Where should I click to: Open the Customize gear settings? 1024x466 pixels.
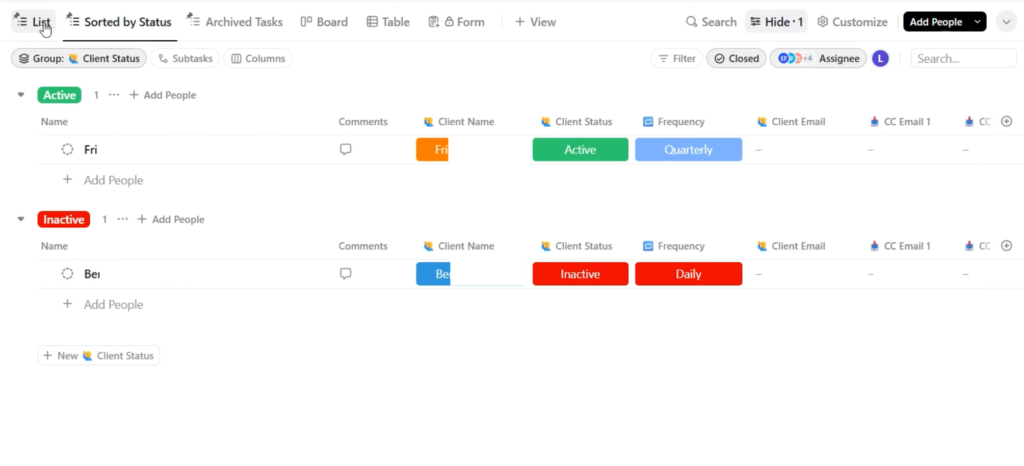[823, 22]
